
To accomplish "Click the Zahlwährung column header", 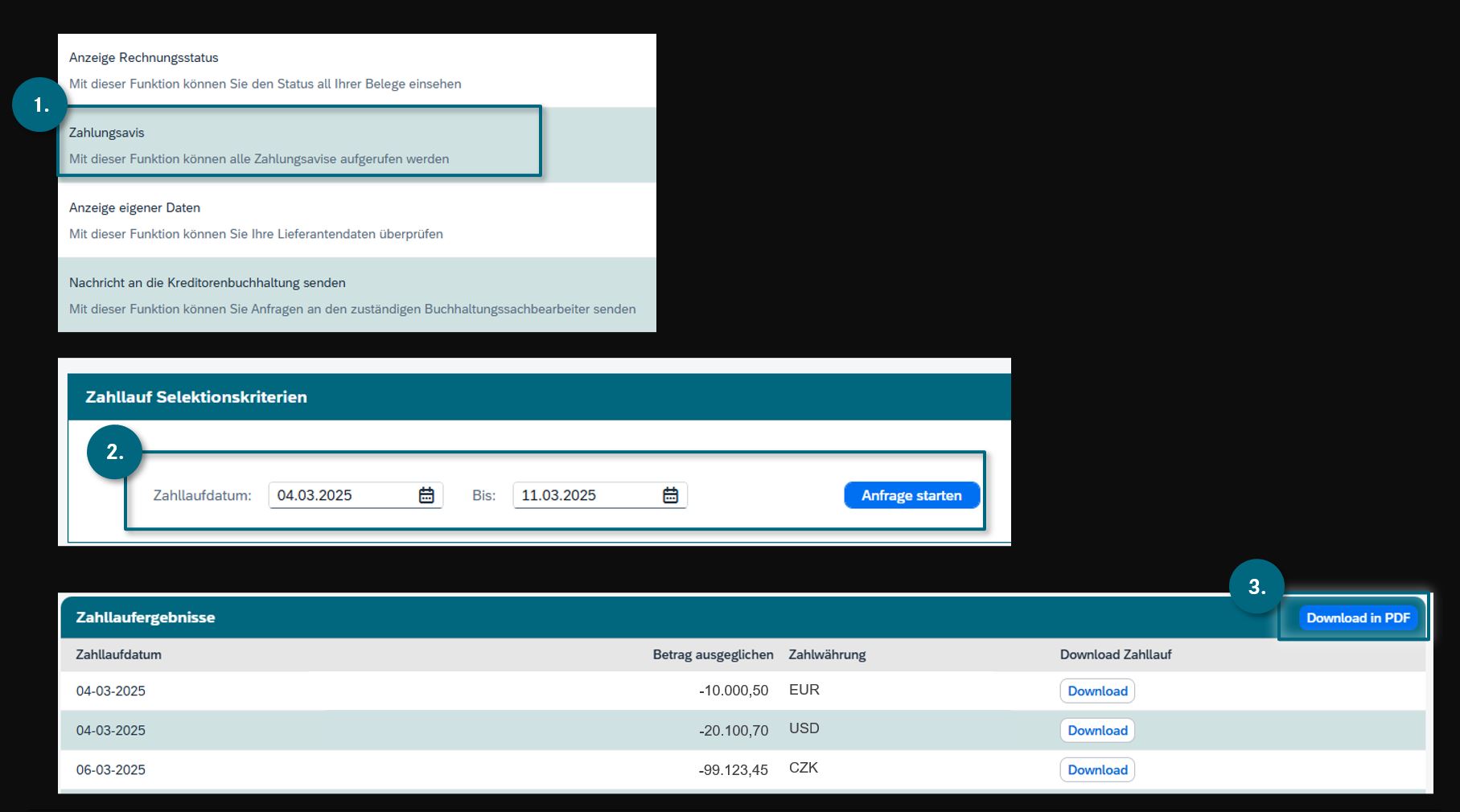I will [827, 654].
